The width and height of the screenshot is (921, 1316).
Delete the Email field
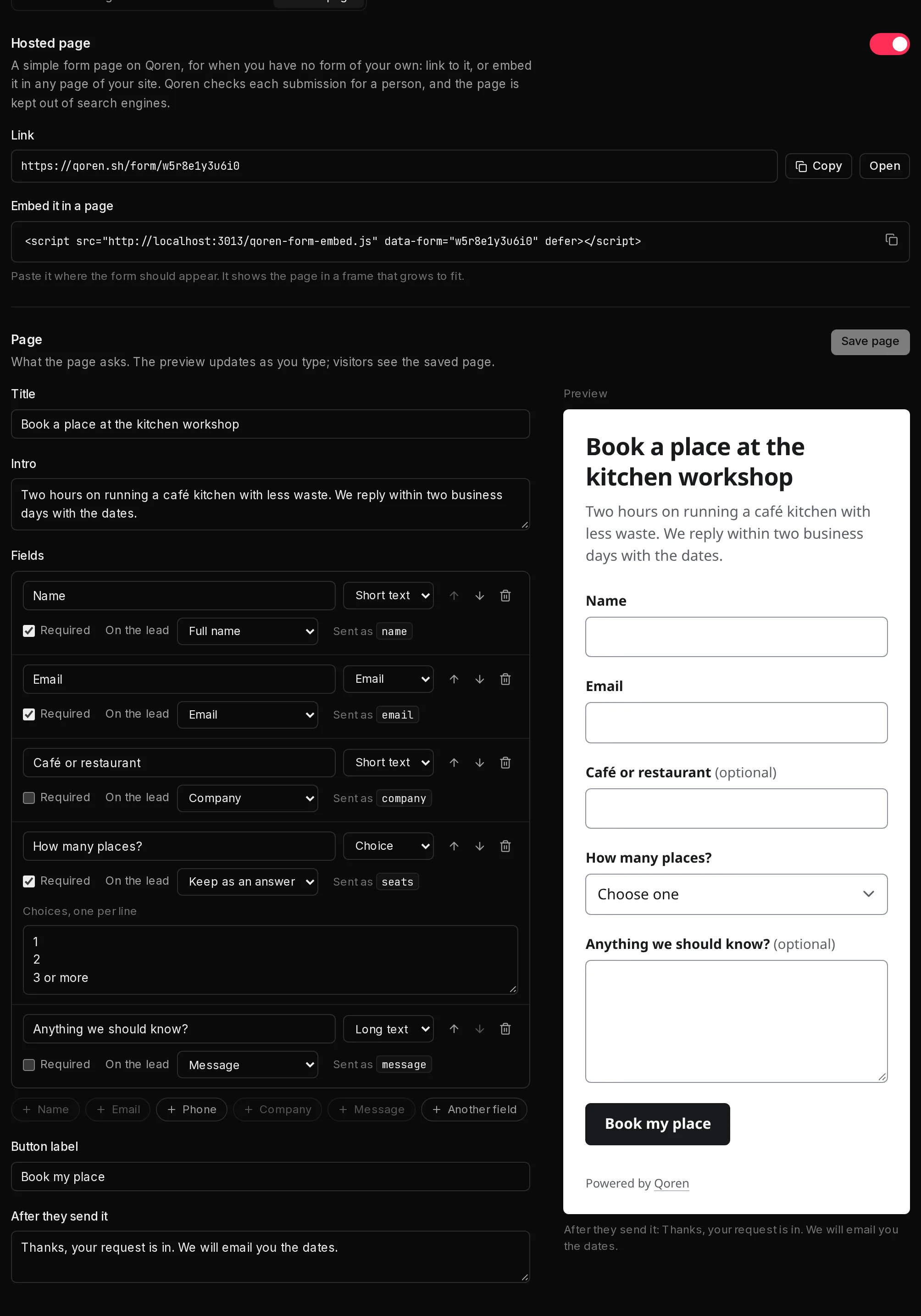[x=505, y=679]
